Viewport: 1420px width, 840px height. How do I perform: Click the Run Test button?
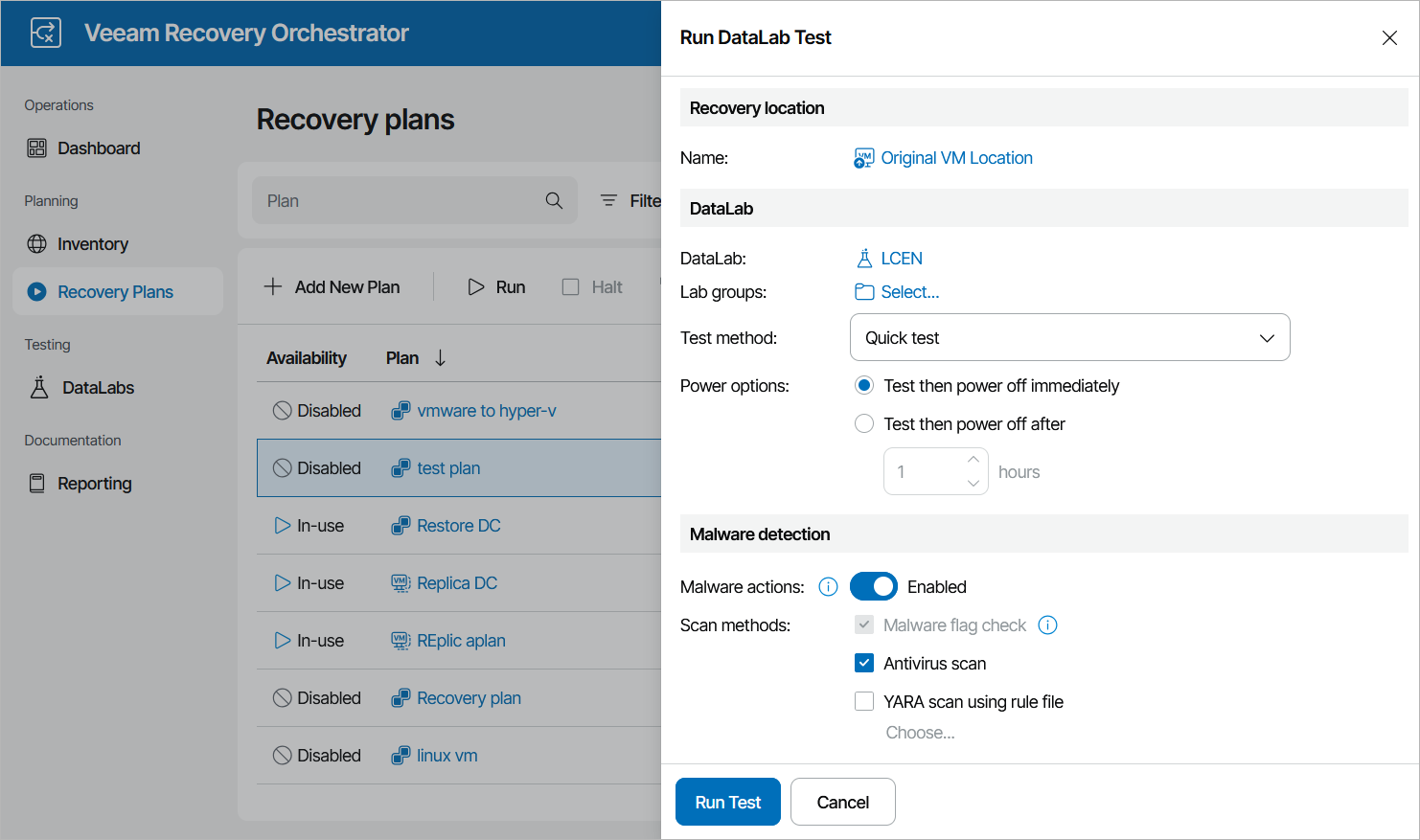[x=727, y=803]
